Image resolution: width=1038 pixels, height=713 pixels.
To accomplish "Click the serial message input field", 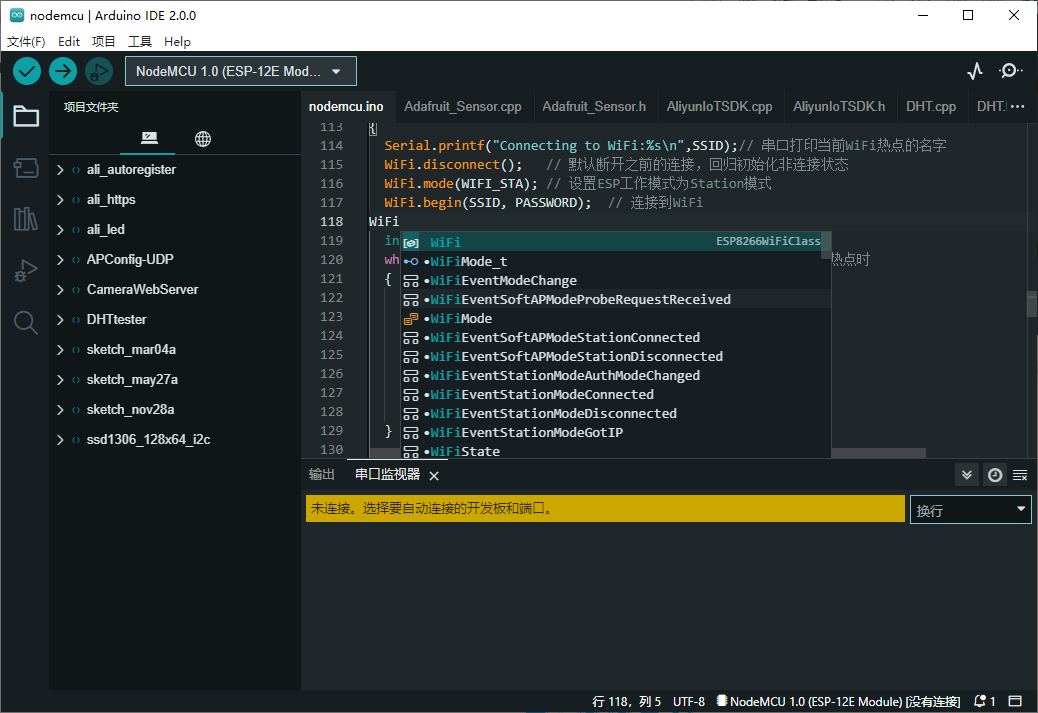I will 605,508.
